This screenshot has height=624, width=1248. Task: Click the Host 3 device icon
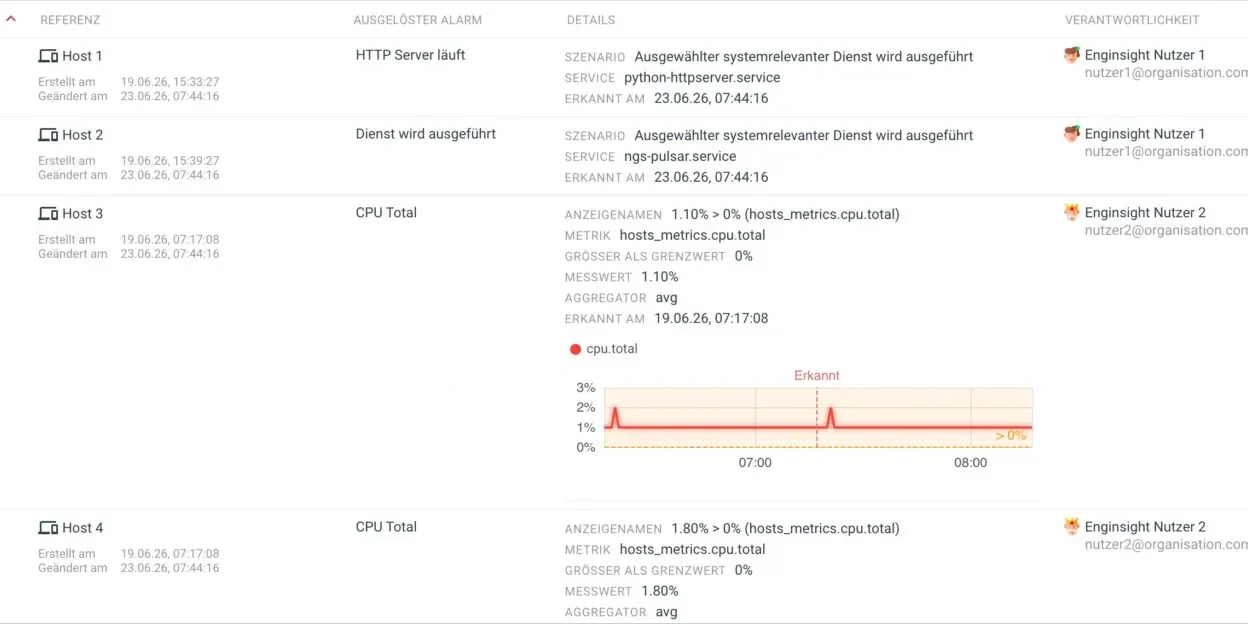(x=48, y=214)
